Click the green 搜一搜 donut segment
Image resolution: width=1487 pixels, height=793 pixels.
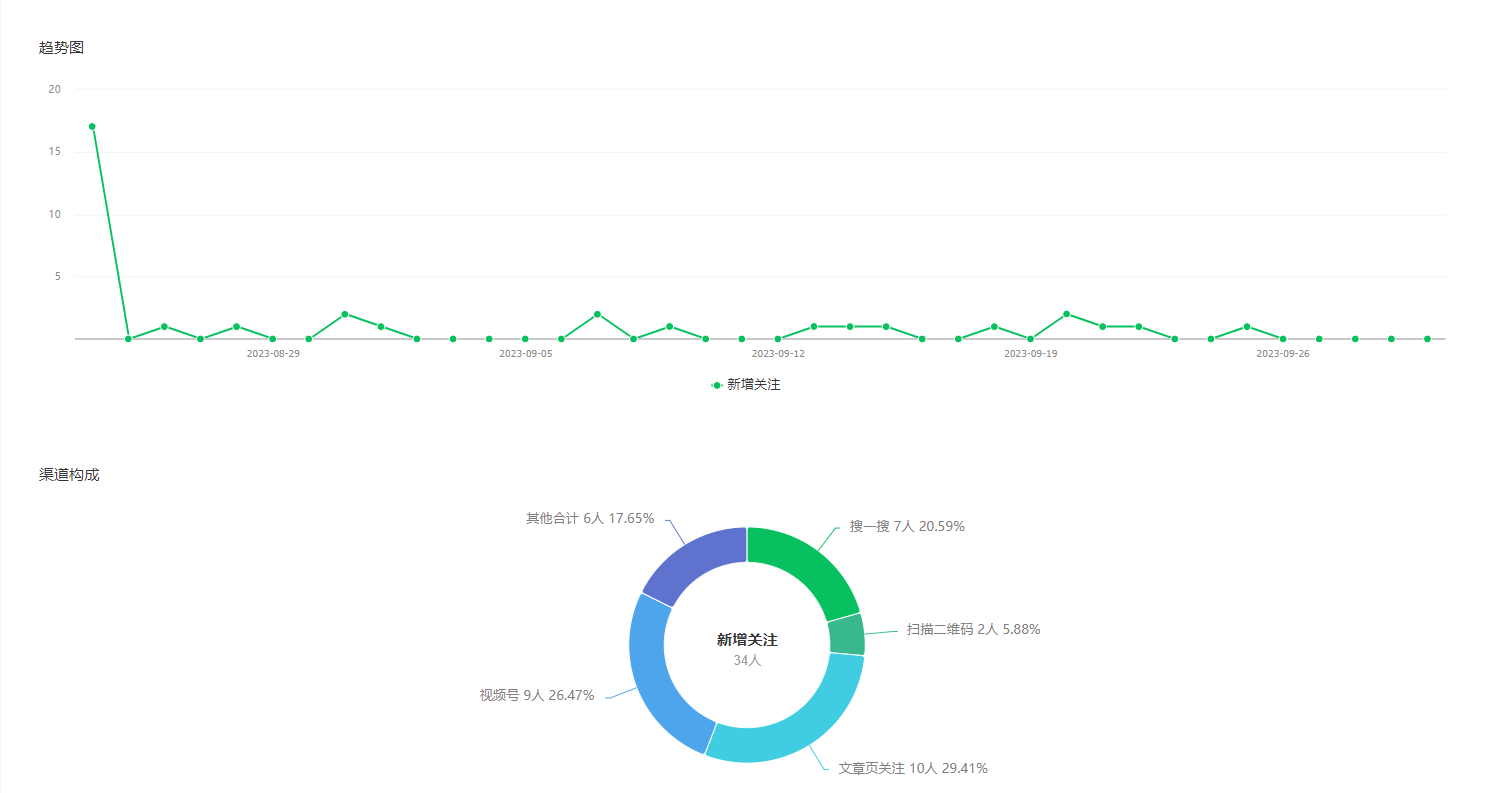pyautogui.click(x=806, y=563)
